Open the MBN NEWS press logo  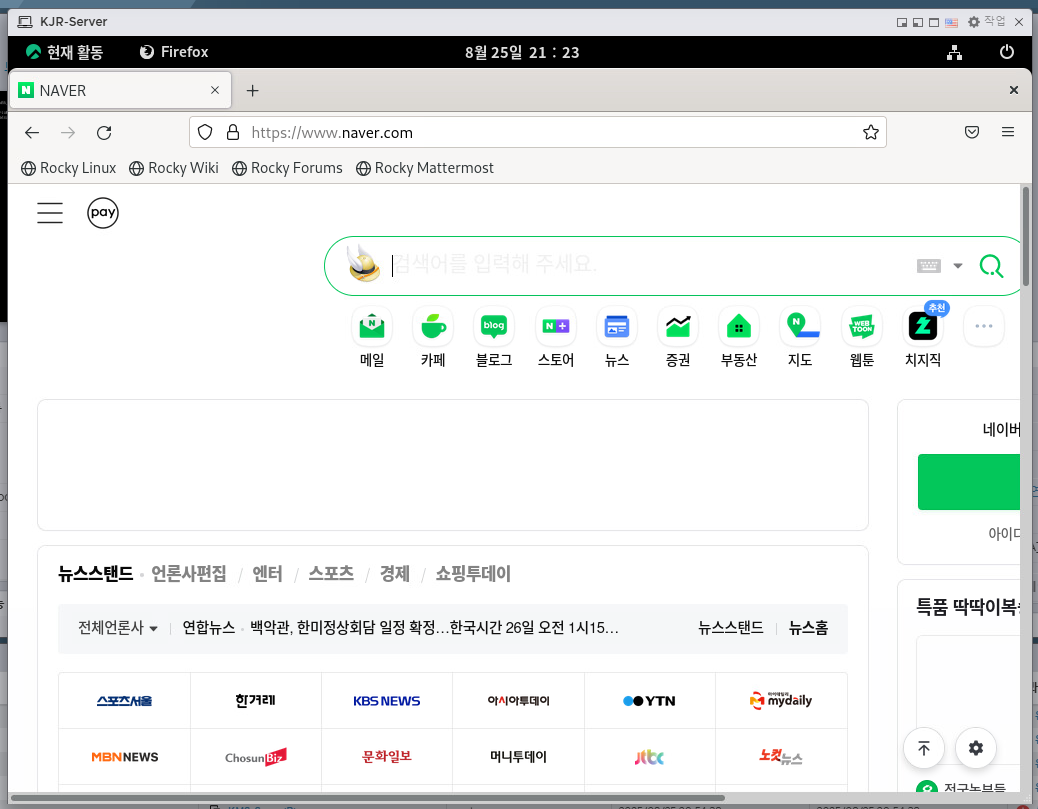pyautogui.click(x=124, y=757)
